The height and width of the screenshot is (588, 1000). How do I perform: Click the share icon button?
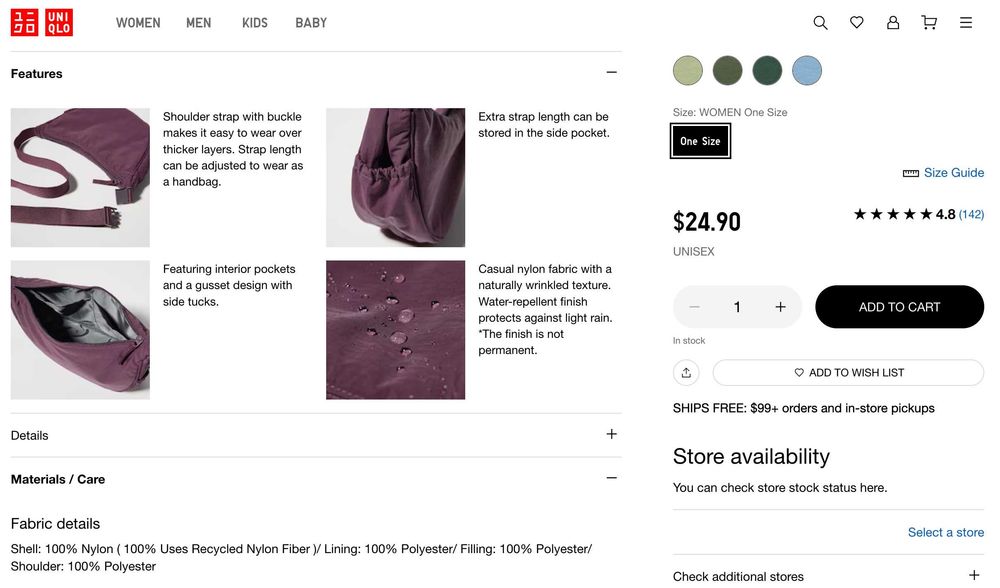coord(686,372)
